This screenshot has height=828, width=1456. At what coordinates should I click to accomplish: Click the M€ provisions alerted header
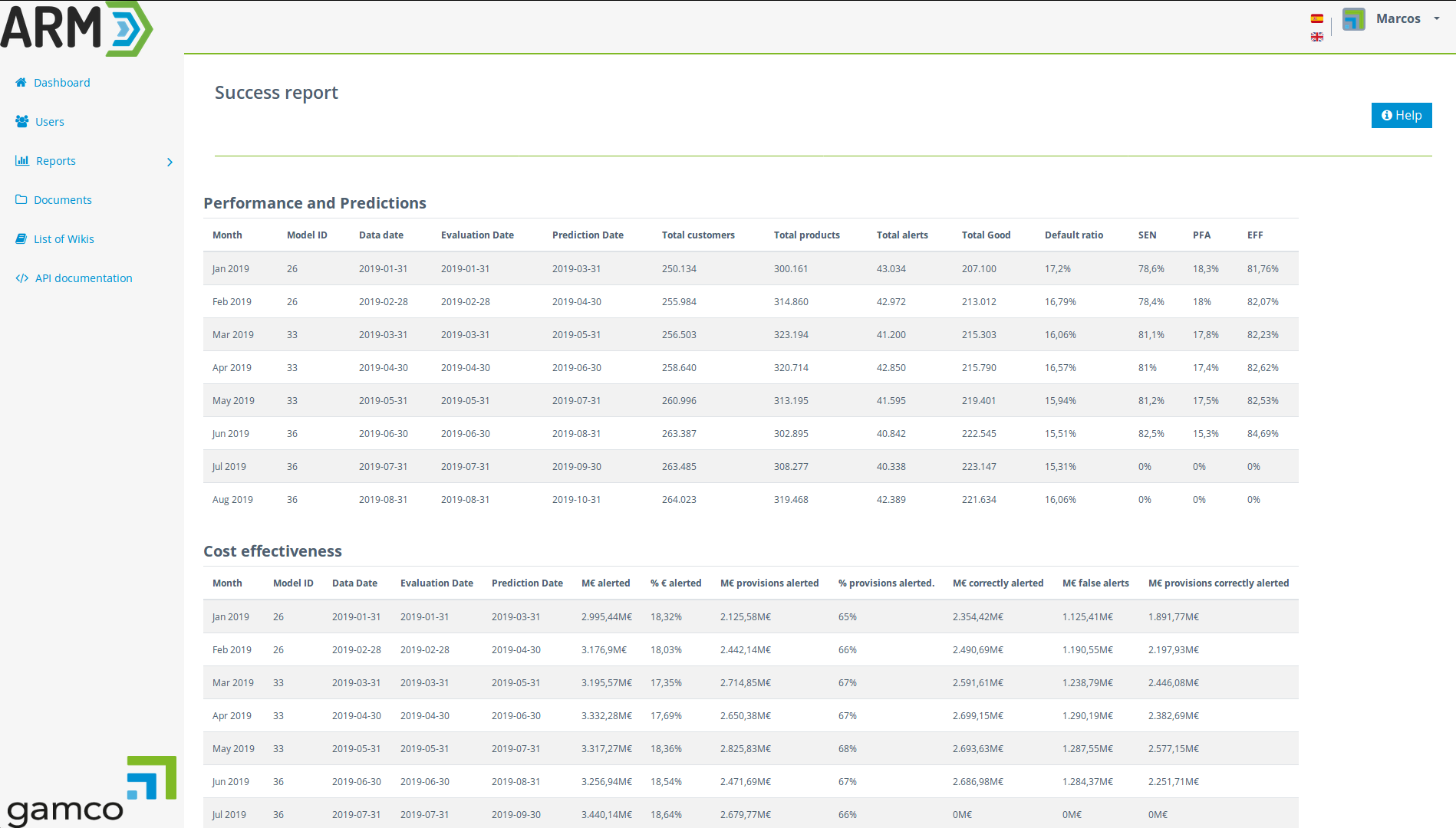769,583
